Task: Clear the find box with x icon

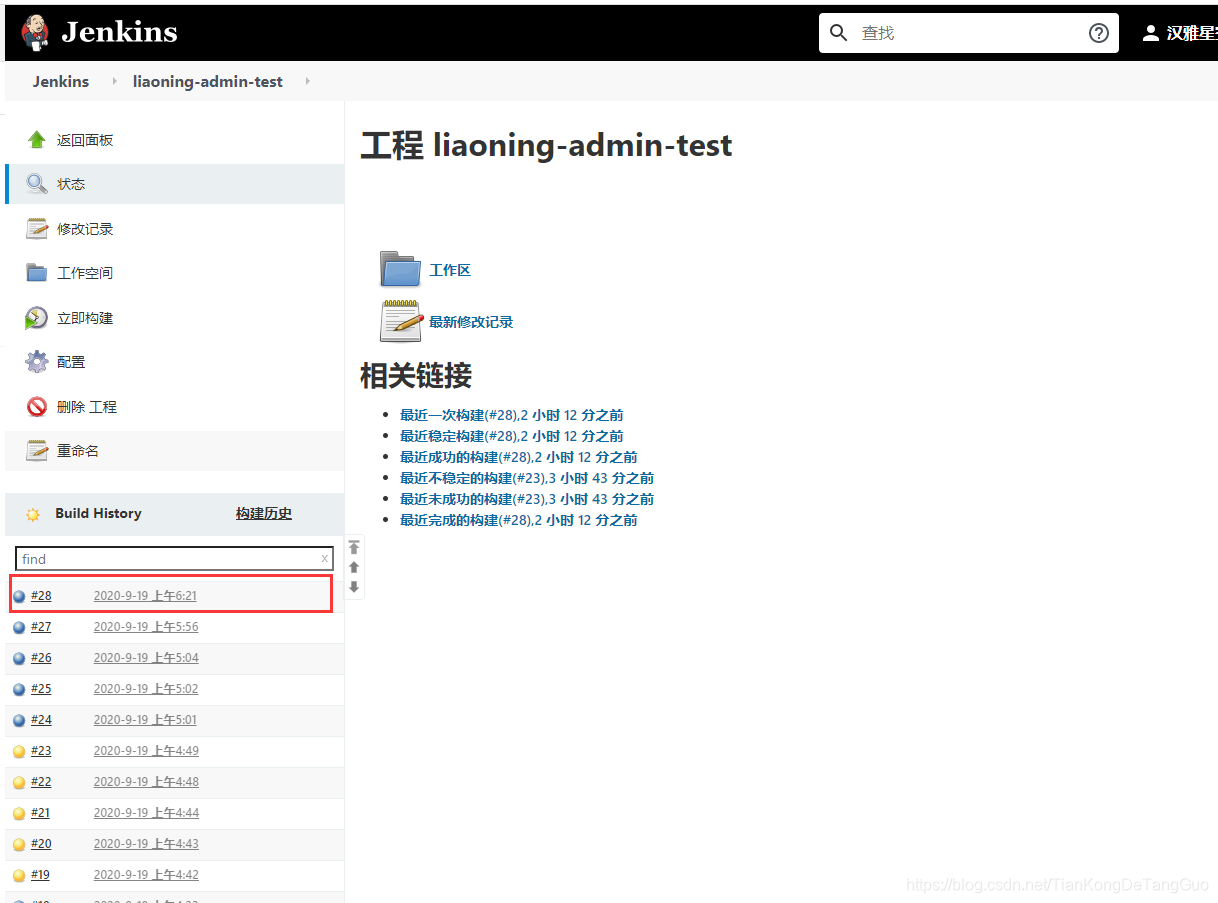Action: 324,559
